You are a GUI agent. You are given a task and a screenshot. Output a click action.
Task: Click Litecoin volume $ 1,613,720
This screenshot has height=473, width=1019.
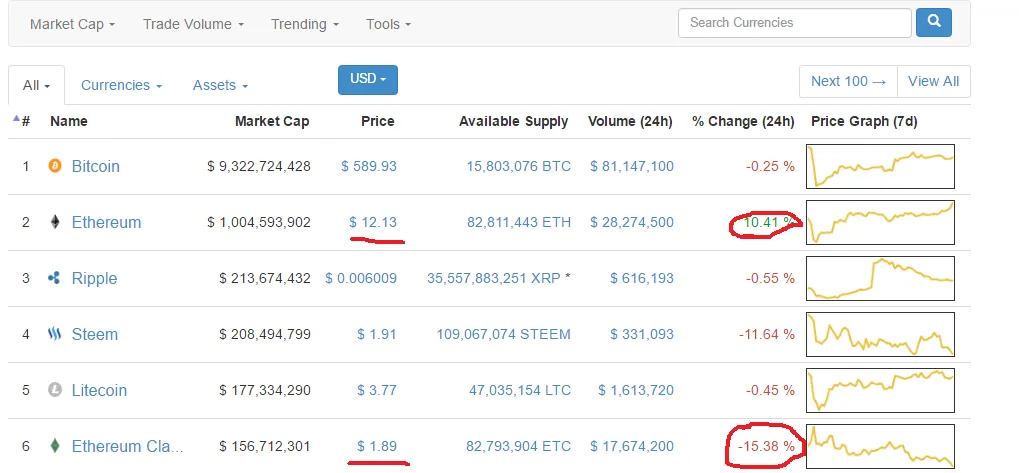[636, 390]
